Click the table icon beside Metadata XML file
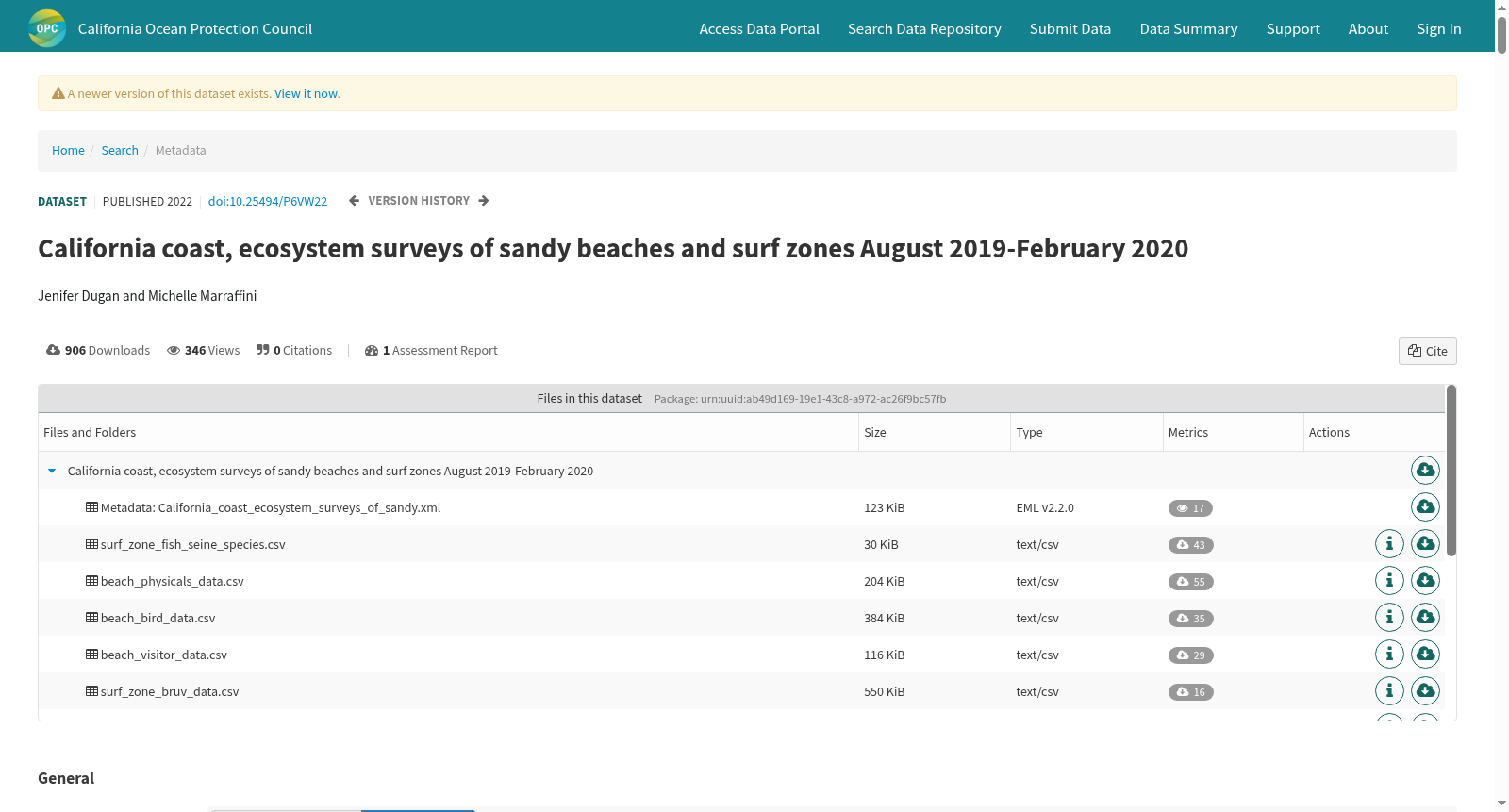1509x812 pixels. pyautogui.click(x=91, y=507)
